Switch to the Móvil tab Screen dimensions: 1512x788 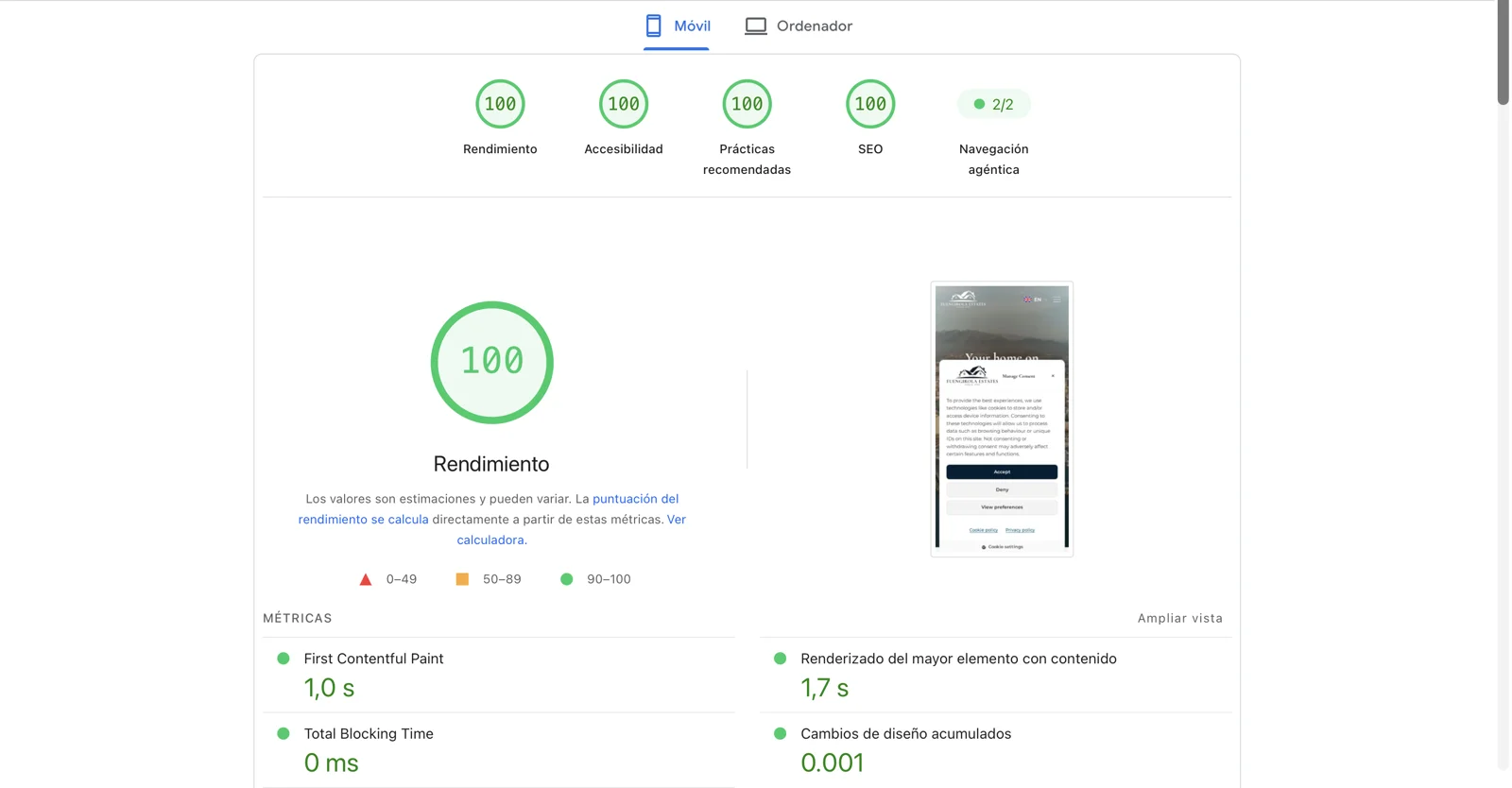click(677, 26)
